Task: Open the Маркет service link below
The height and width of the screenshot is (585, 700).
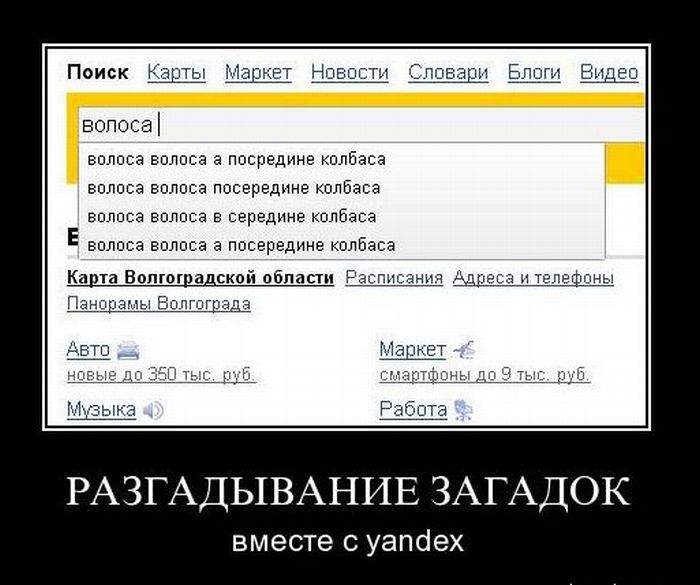Action: [x=412, y=349]
